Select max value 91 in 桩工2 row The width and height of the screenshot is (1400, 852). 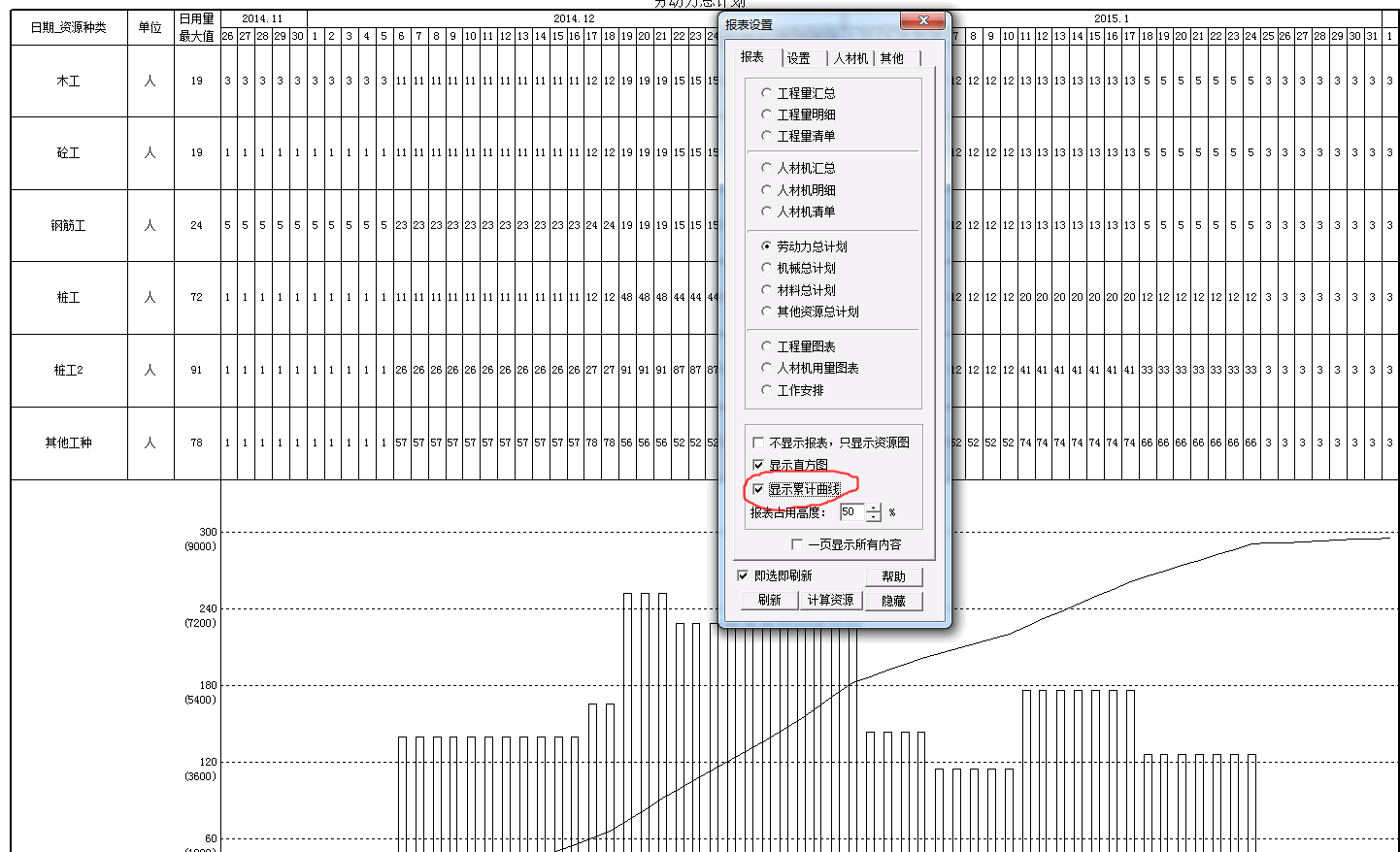tap(196, 371)
